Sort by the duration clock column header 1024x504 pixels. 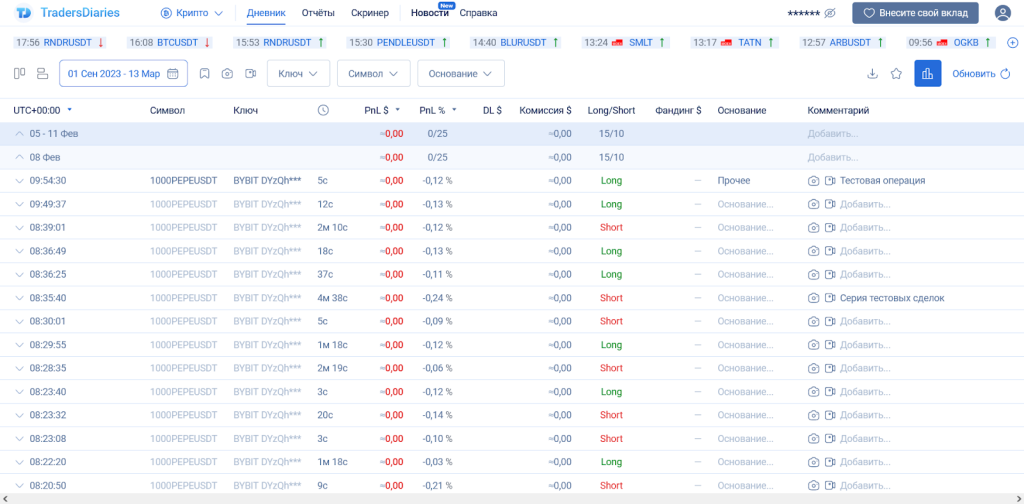point(323,110)
